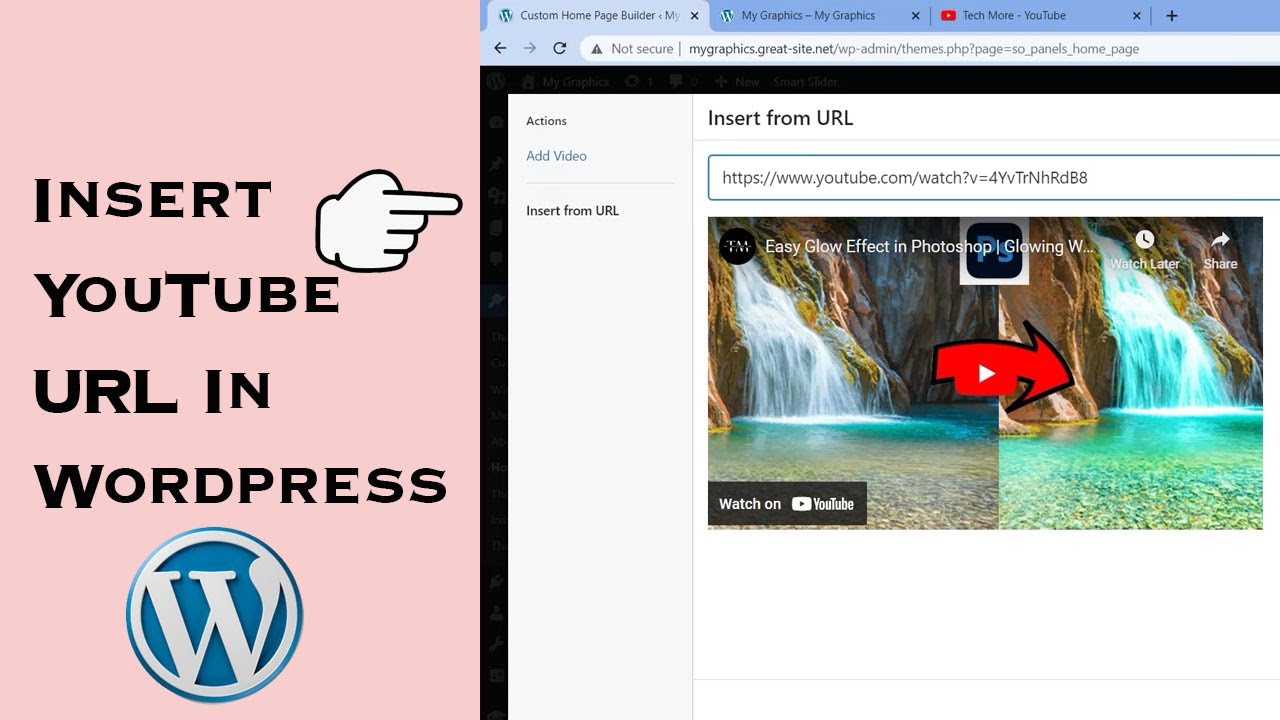Open the New menu in admin bar

tap(737, 82)
